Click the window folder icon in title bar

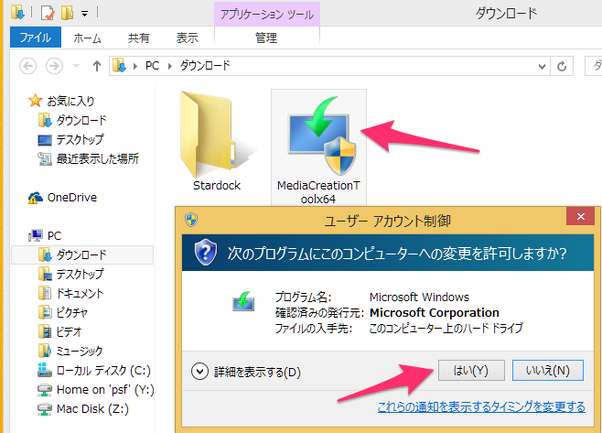(x=18, y=12)
